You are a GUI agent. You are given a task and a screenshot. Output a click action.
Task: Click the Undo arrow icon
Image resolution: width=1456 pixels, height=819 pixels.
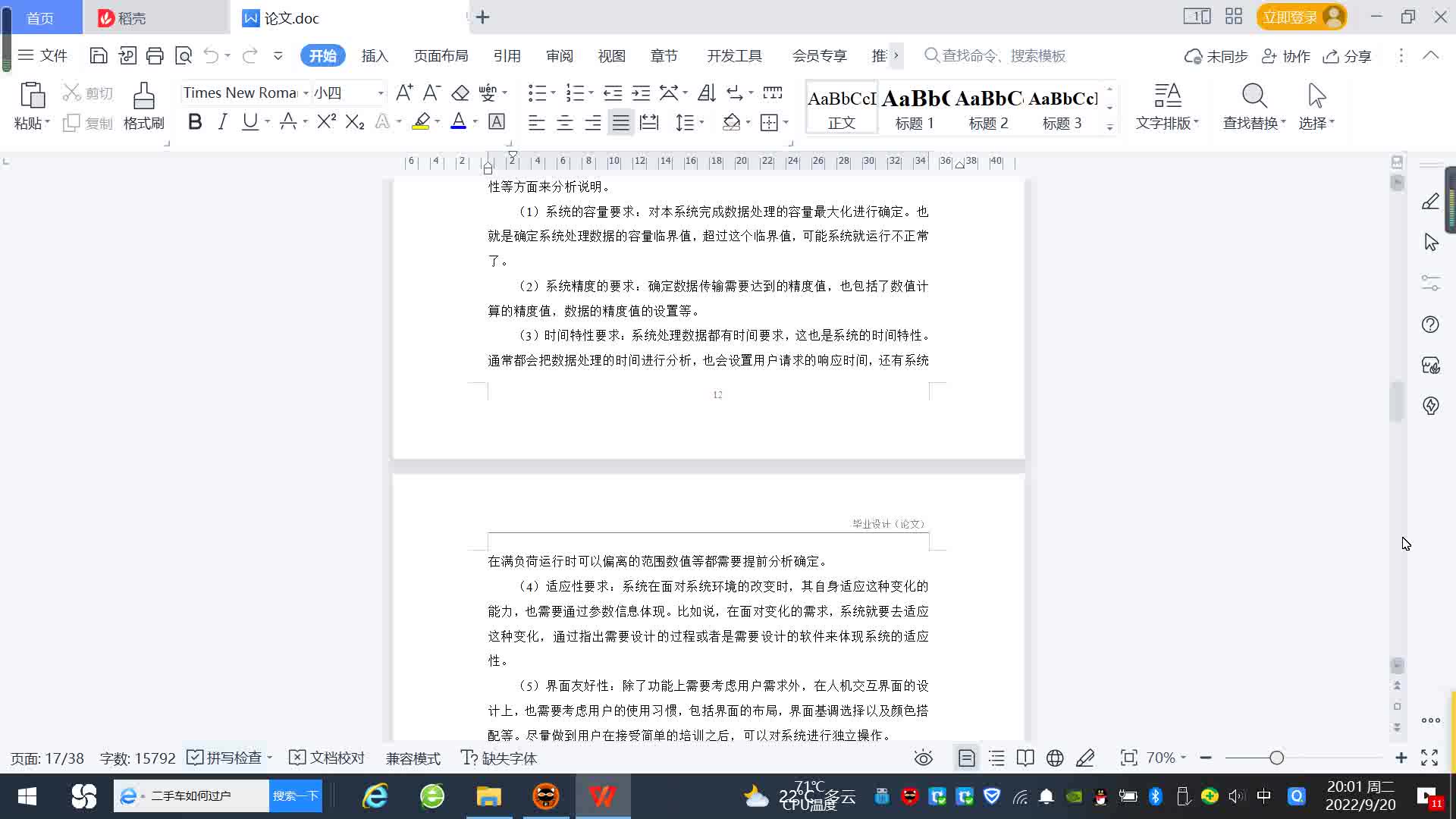[211, 55]
